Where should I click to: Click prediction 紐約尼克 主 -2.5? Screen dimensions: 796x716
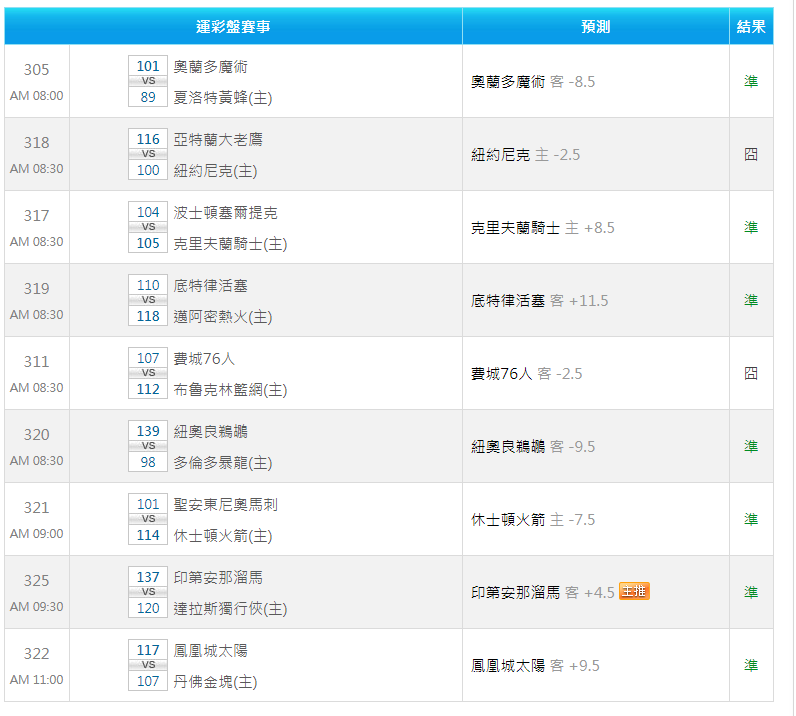(x=525, y=155)
